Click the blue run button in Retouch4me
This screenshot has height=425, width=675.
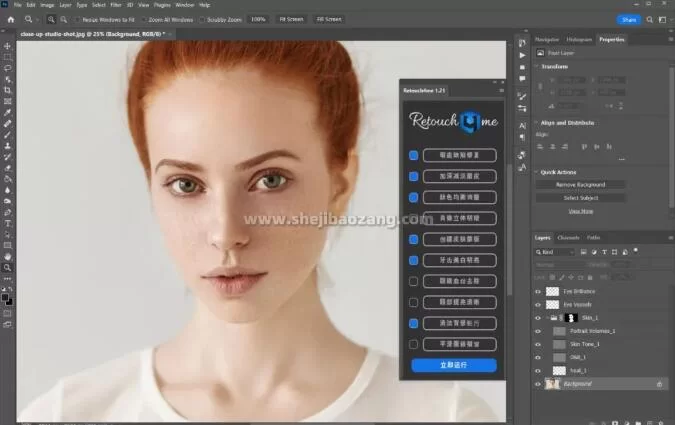[453, 365]
